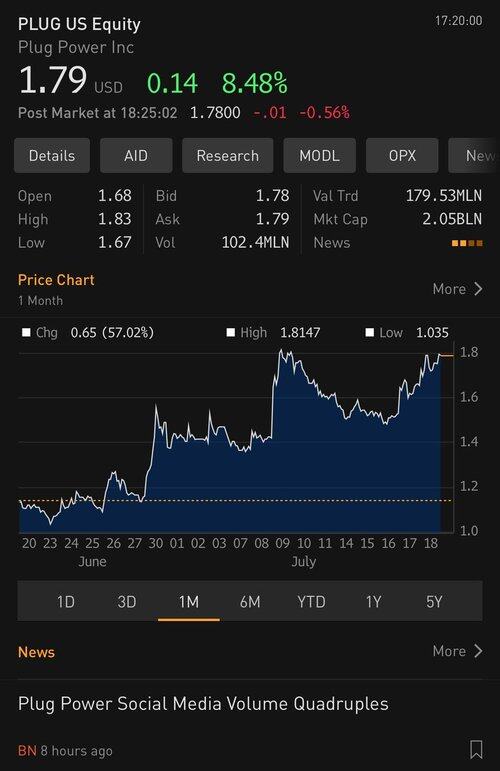This screenshot has width=500, height=771.
Task: Tap the PLUG US Equity title
Action: 79,24
